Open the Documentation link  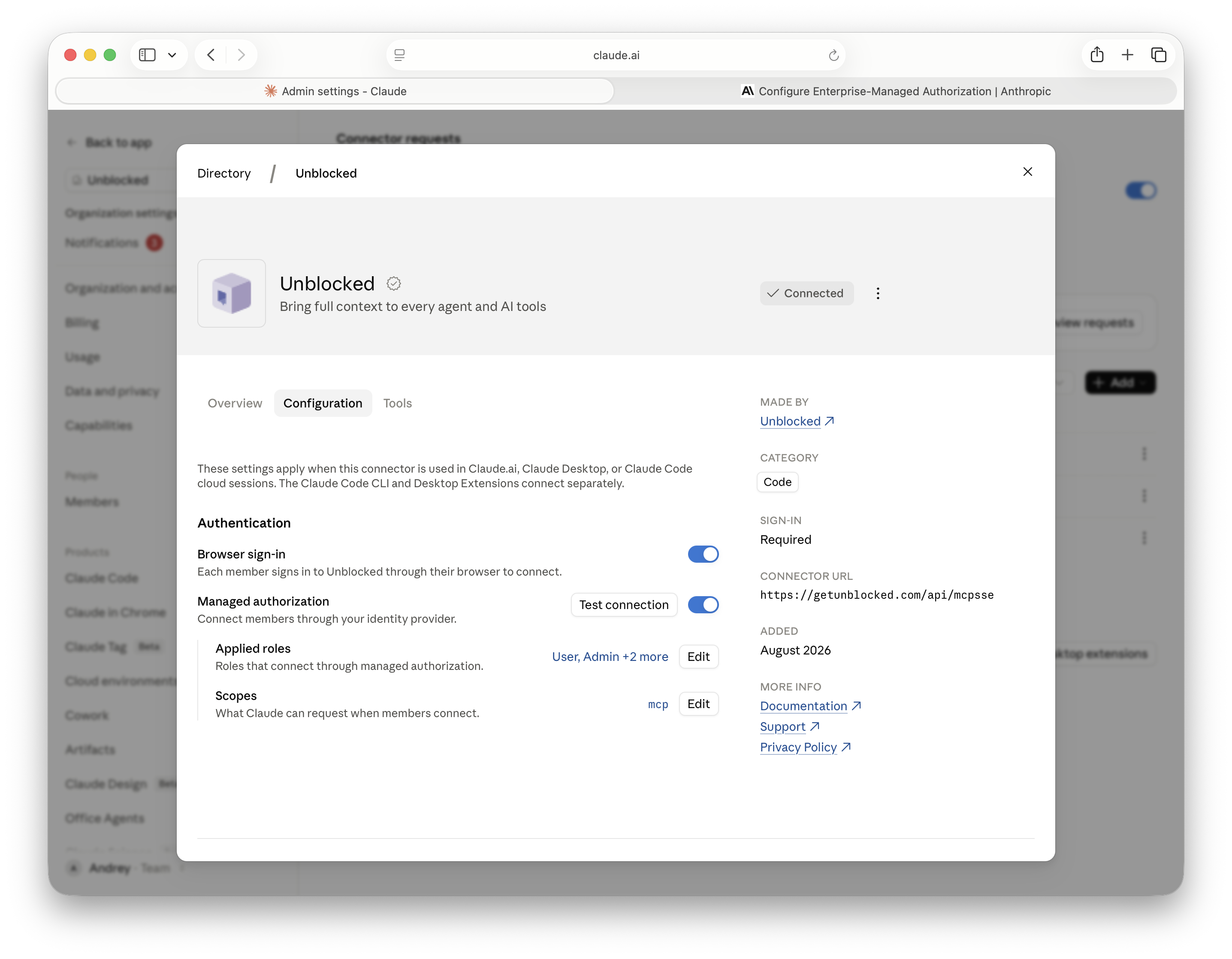pyautogui.click(x=811, y=706)
